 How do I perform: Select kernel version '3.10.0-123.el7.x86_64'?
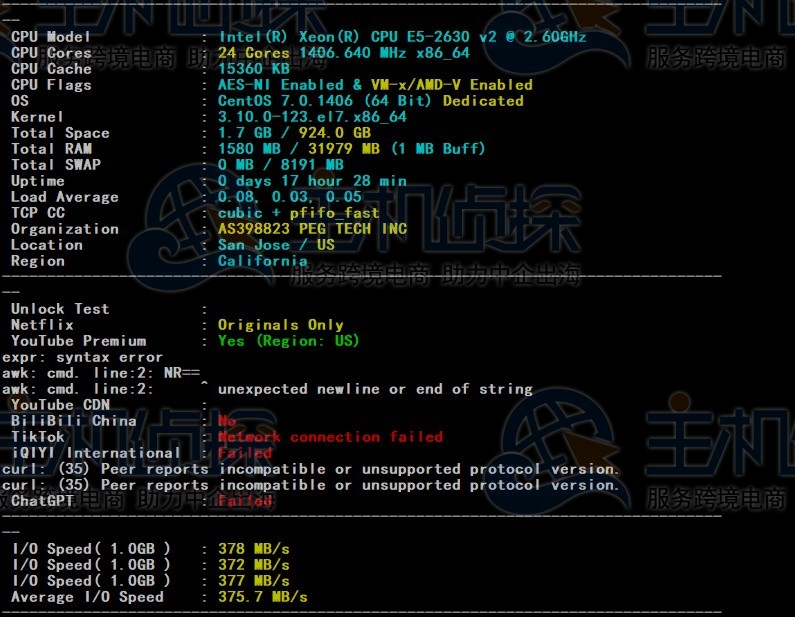(x=312, y=117)
